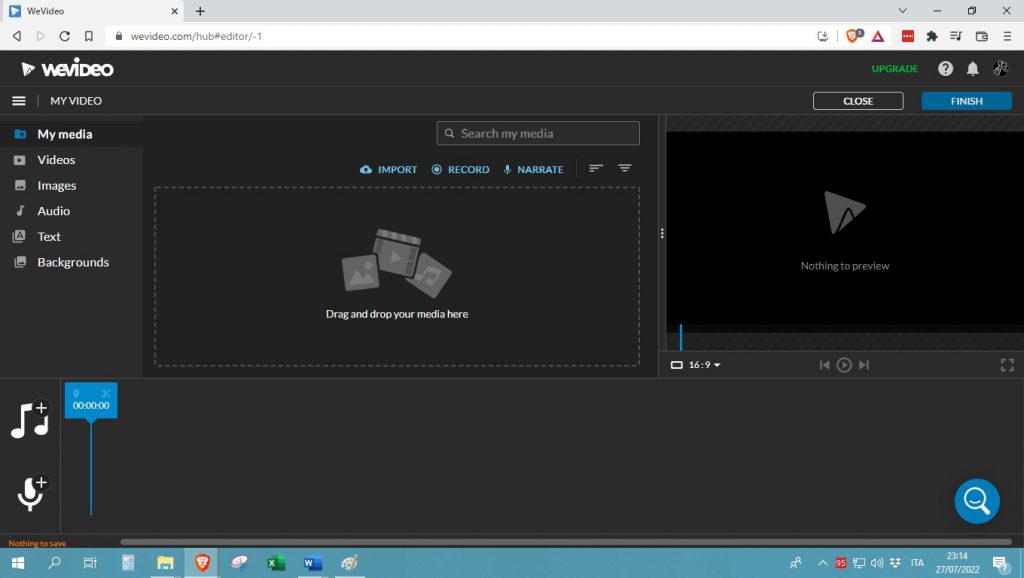The height and width of the screenshot is (578, 1024).
Task: Play the video preview
Action: pos(844,365)
